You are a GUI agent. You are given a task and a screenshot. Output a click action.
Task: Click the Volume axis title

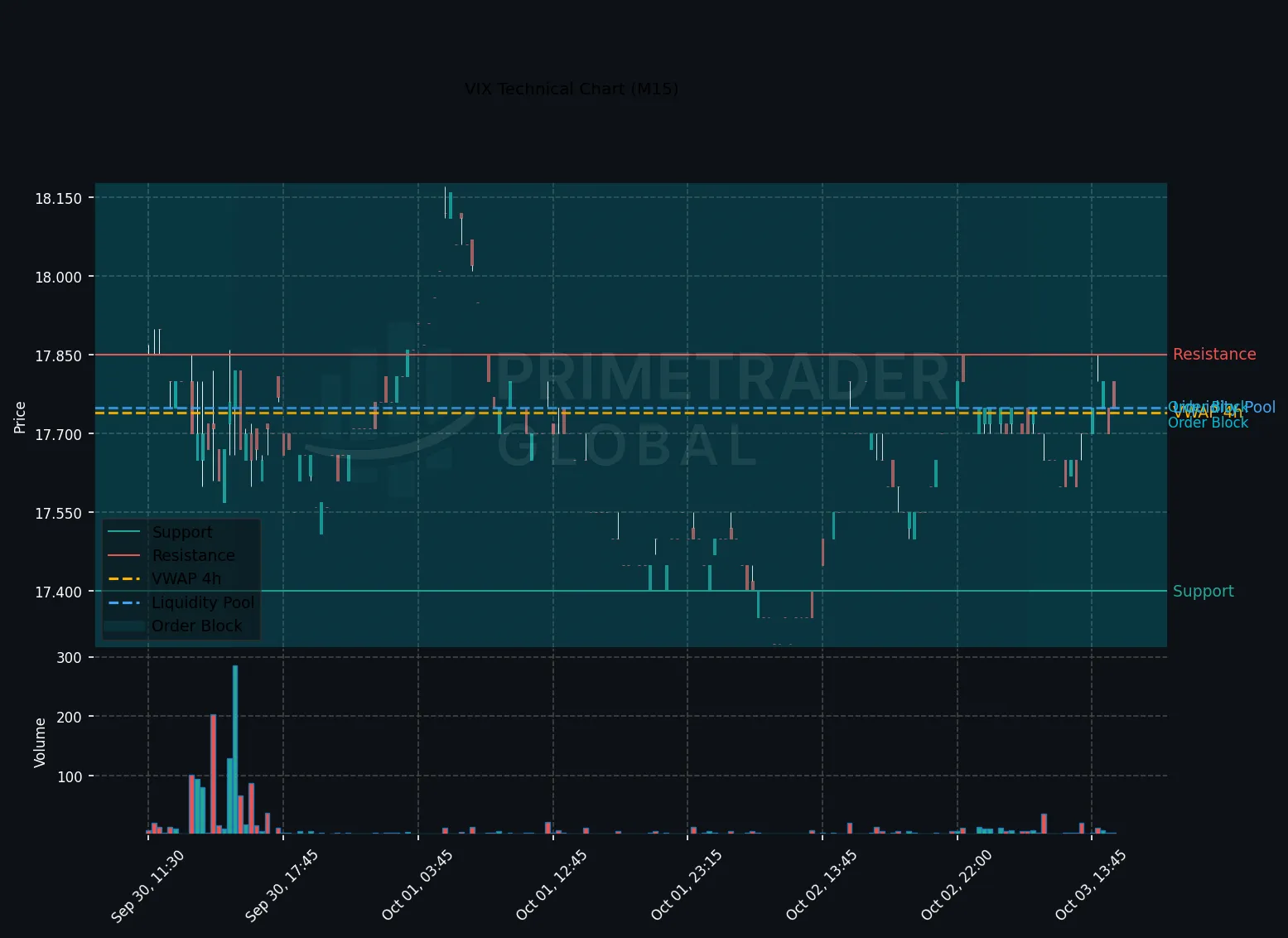(x=40, y=742)
